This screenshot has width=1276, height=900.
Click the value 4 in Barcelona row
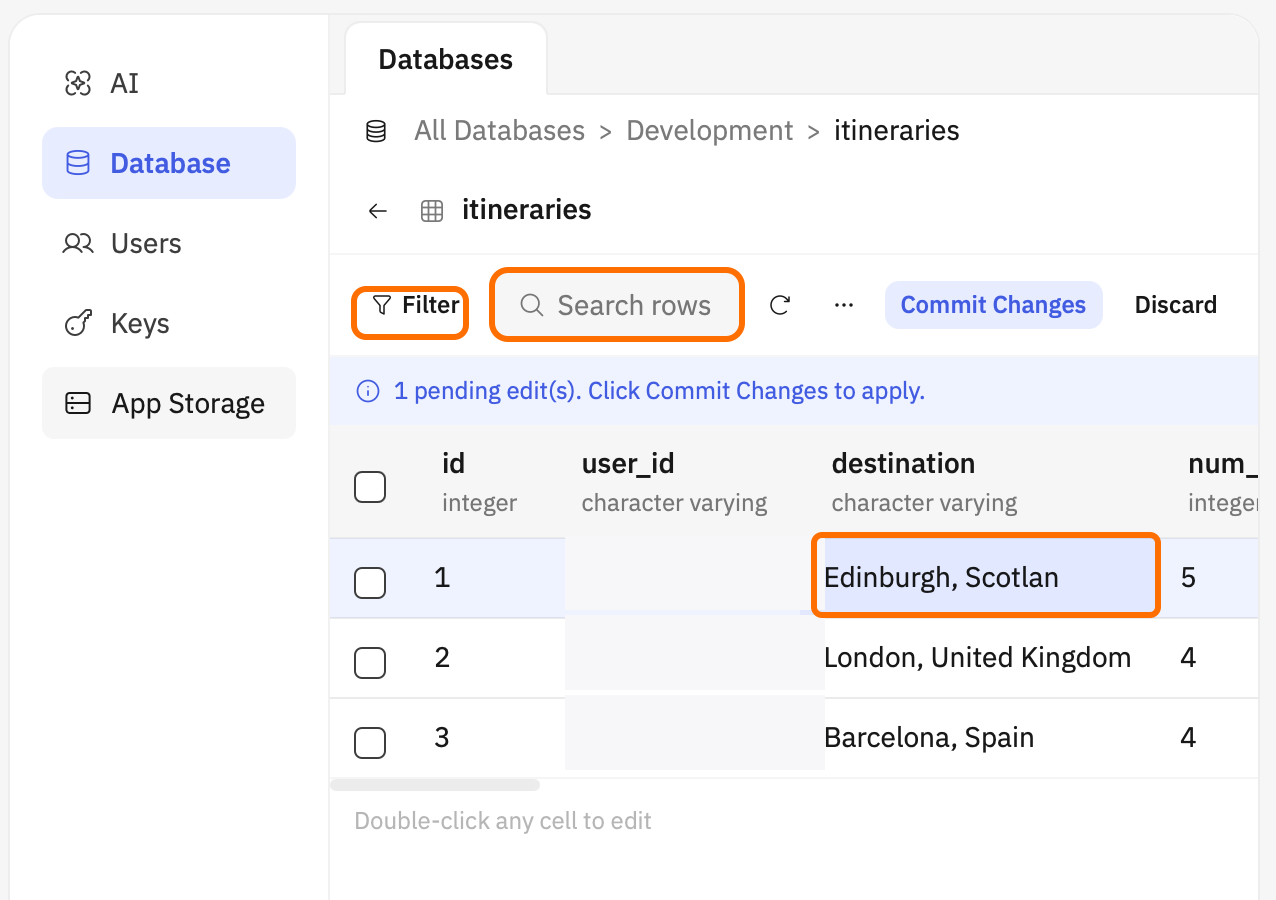pos(1188,738)
